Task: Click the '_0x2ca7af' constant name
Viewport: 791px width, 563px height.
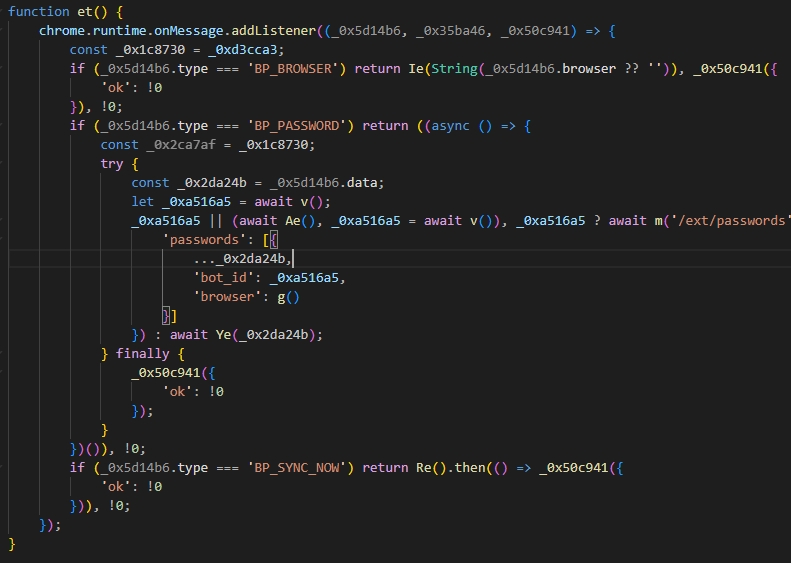Action: point(181,145)
